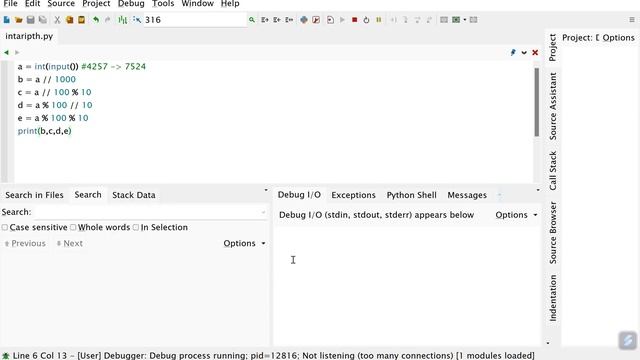This screenshot has height=360, width=640.
Task: Open the Source menu
Action: coord(61,4)
